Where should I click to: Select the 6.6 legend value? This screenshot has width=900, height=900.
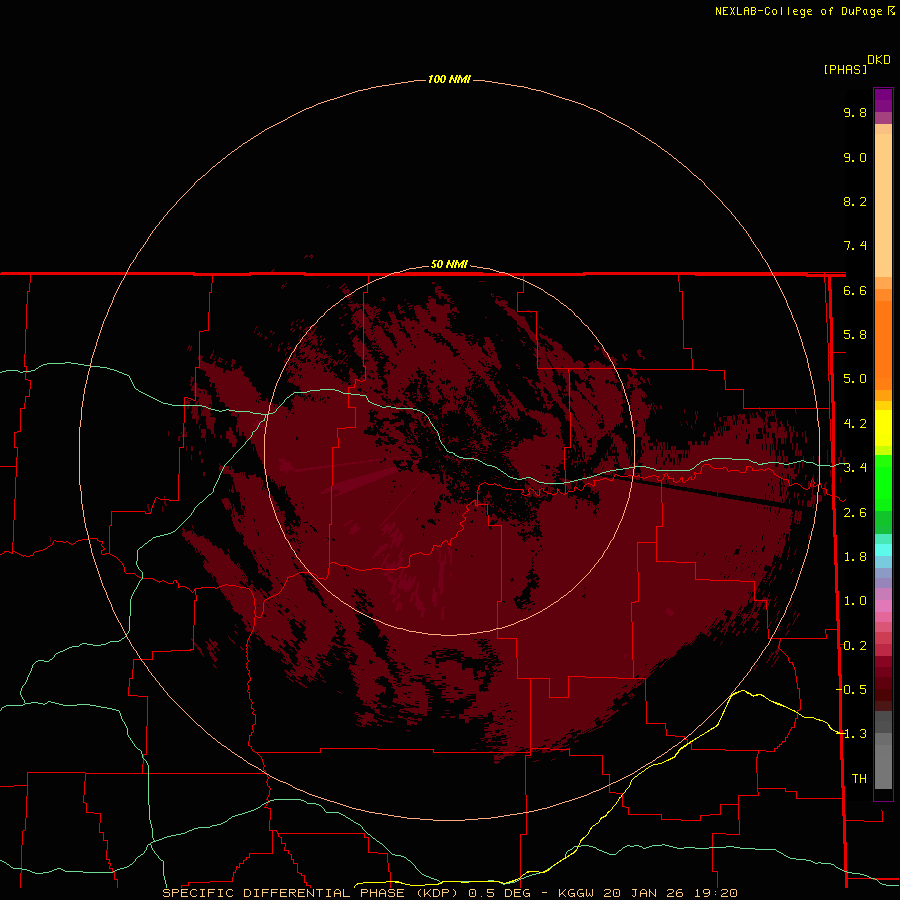pyautogui.click(x=855, y=290)
